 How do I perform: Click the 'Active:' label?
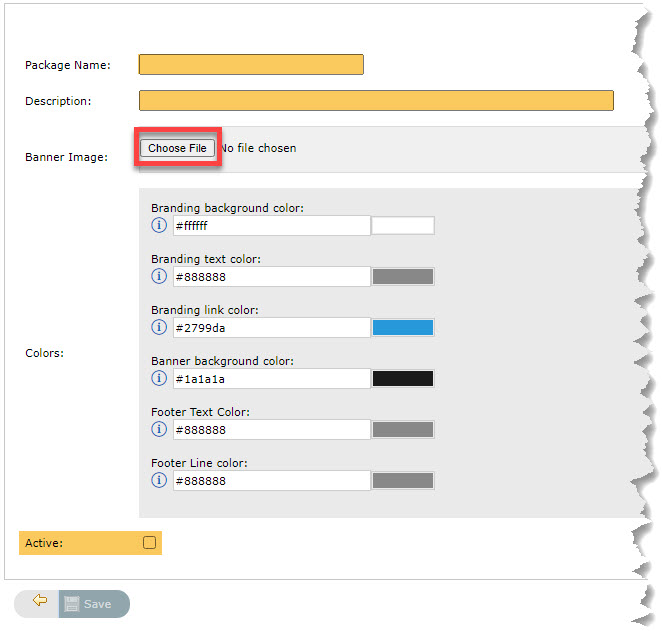[44, 543]
